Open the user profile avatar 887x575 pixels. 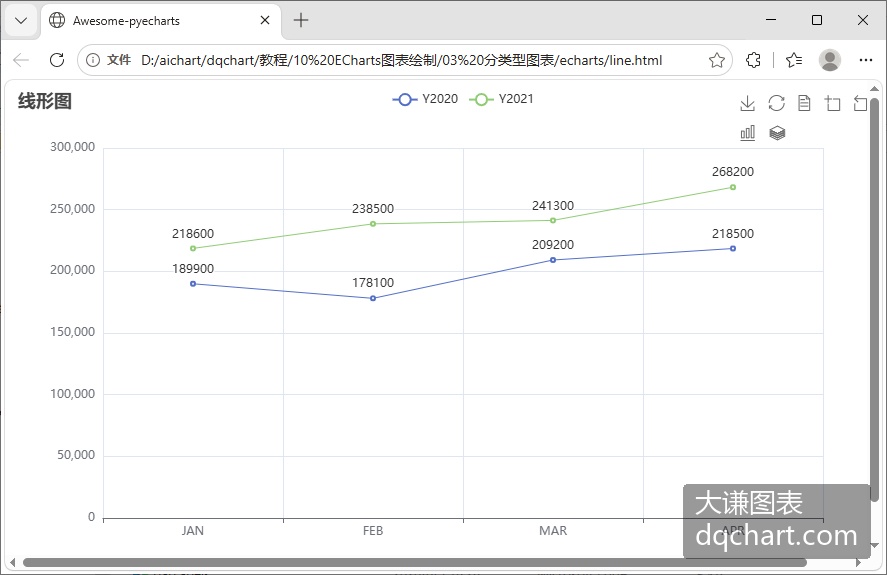(x=829, y=60)
